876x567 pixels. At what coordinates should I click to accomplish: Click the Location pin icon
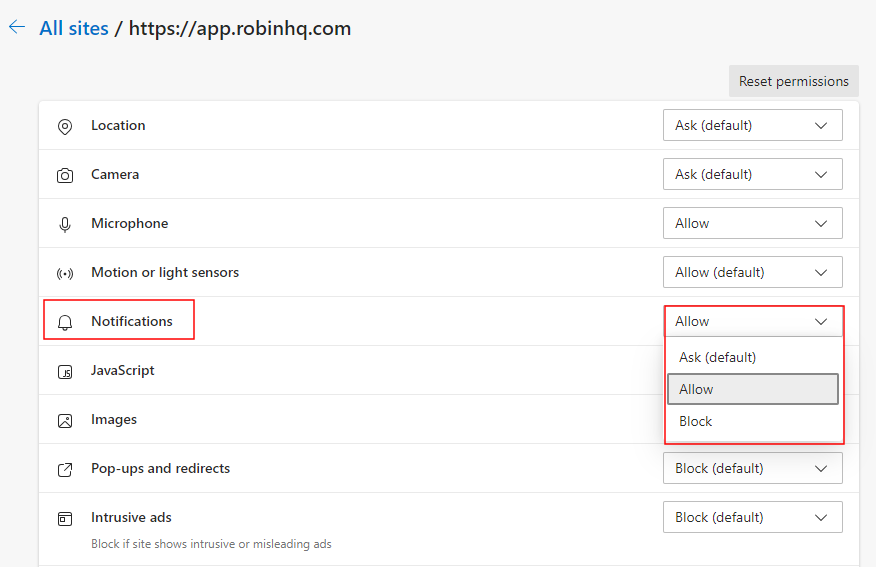[65, 126]
